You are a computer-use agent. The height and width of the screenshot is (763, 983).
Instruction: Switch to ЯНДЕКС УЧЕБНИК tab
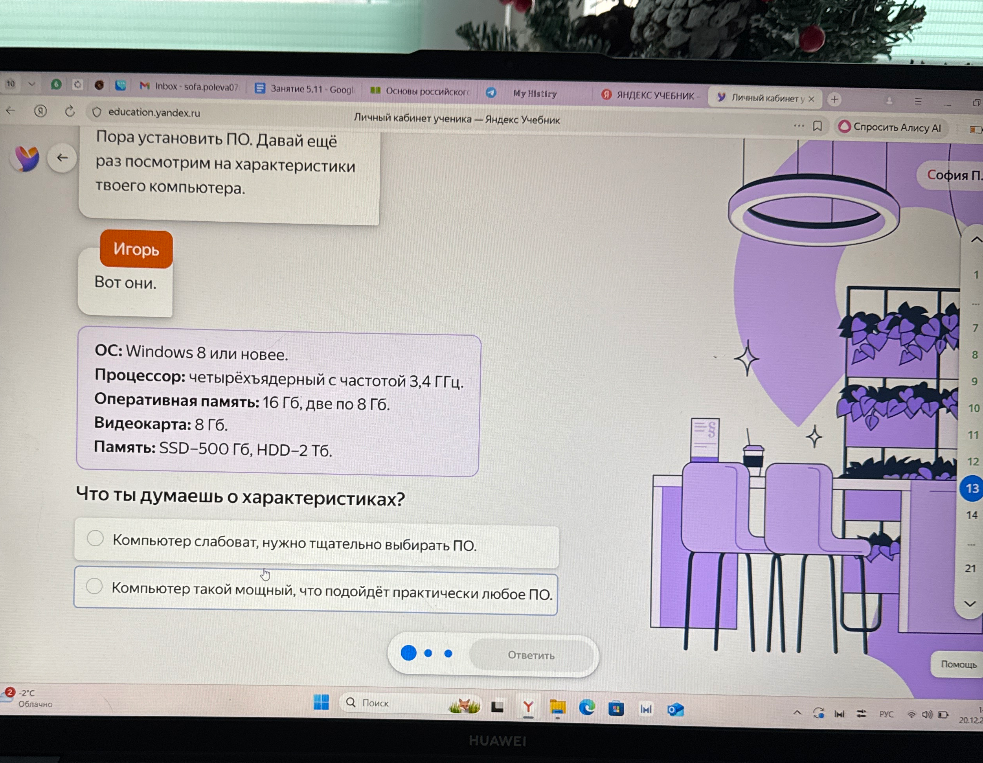(650, 95)
